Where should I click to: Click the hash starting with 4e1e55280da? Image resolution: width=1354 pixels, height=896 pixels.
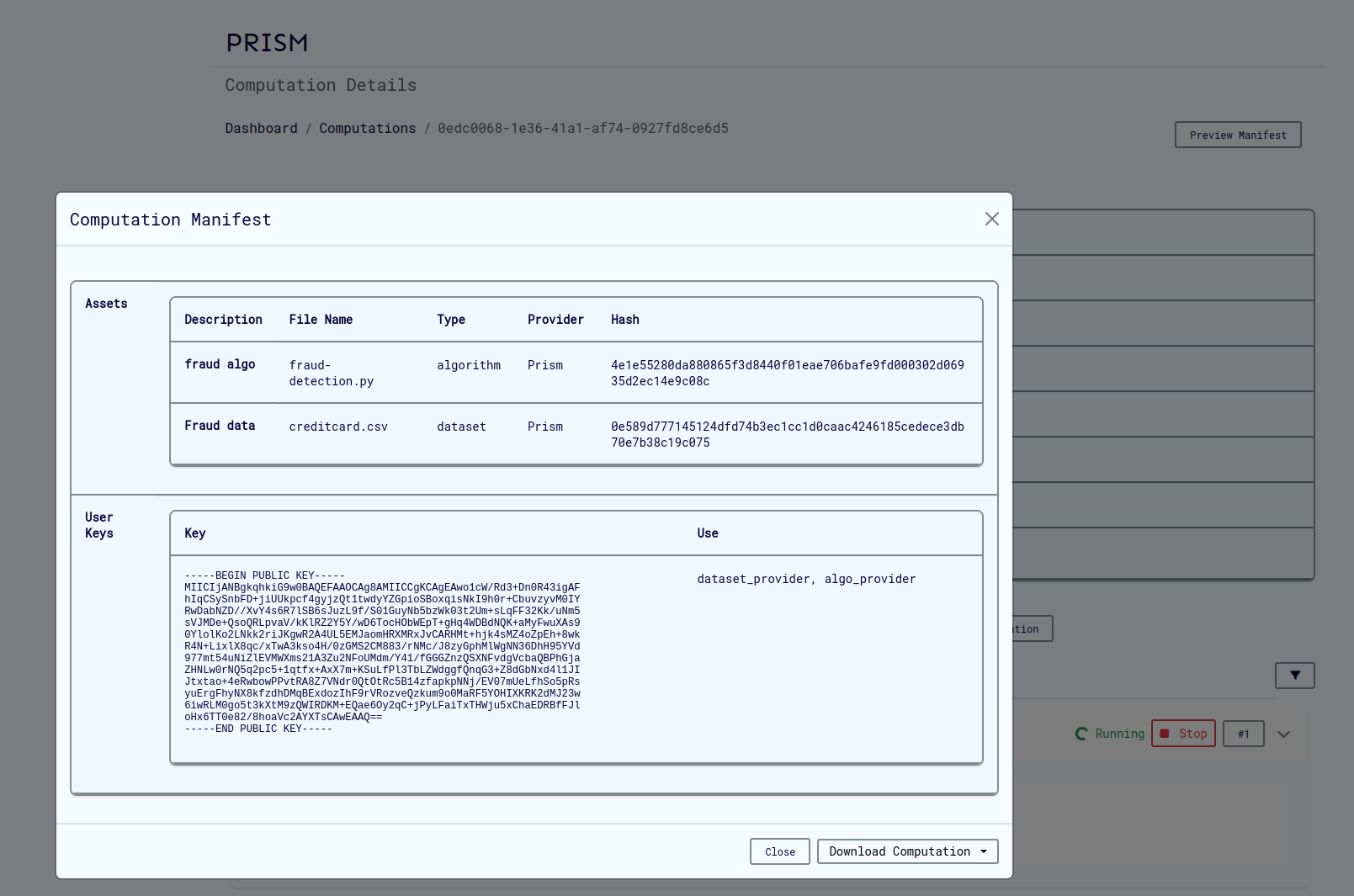(x=787, y=373)
